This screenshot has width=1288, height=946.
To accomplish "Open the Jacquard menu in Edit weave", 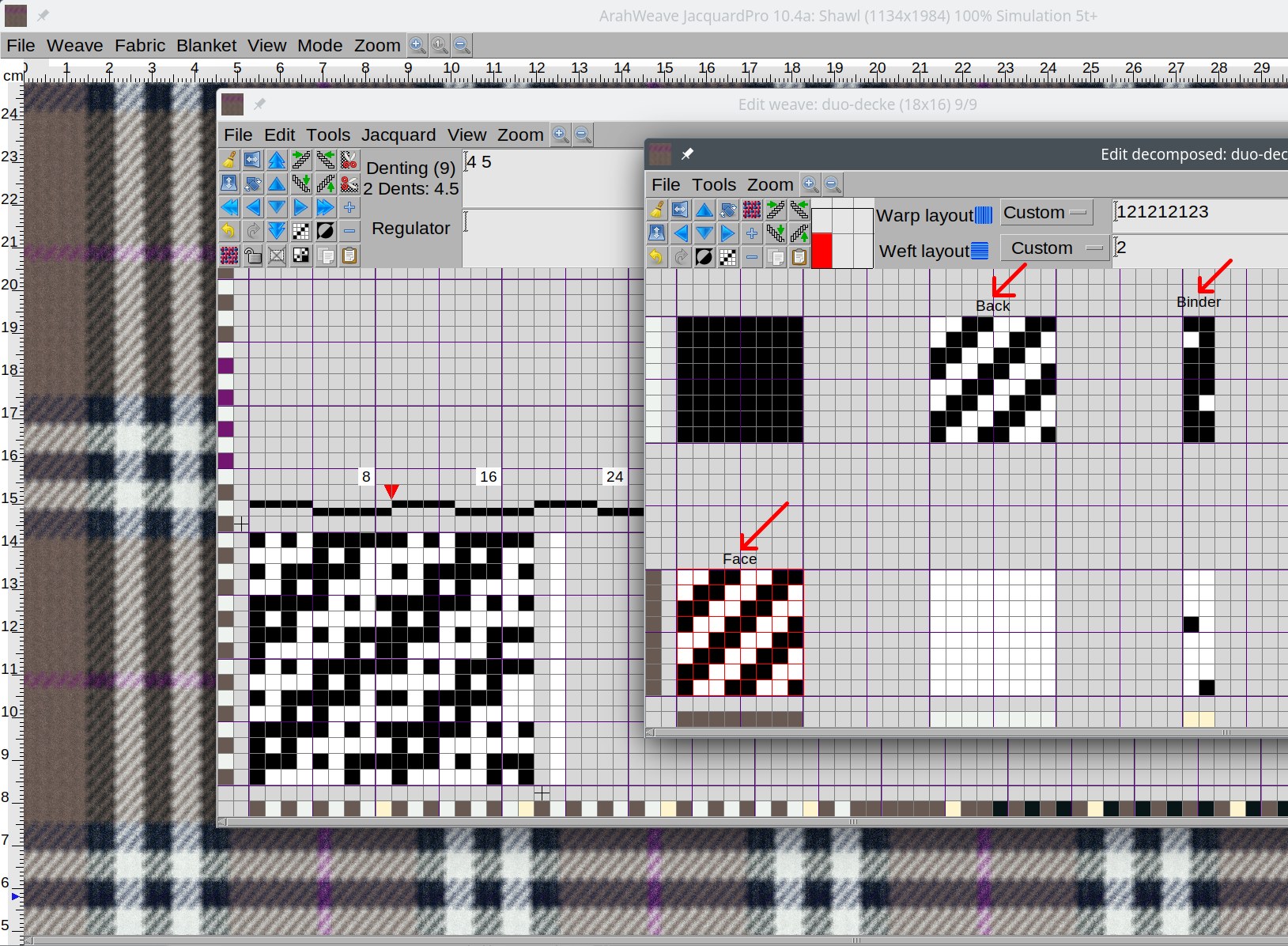I will click(398, 134).
